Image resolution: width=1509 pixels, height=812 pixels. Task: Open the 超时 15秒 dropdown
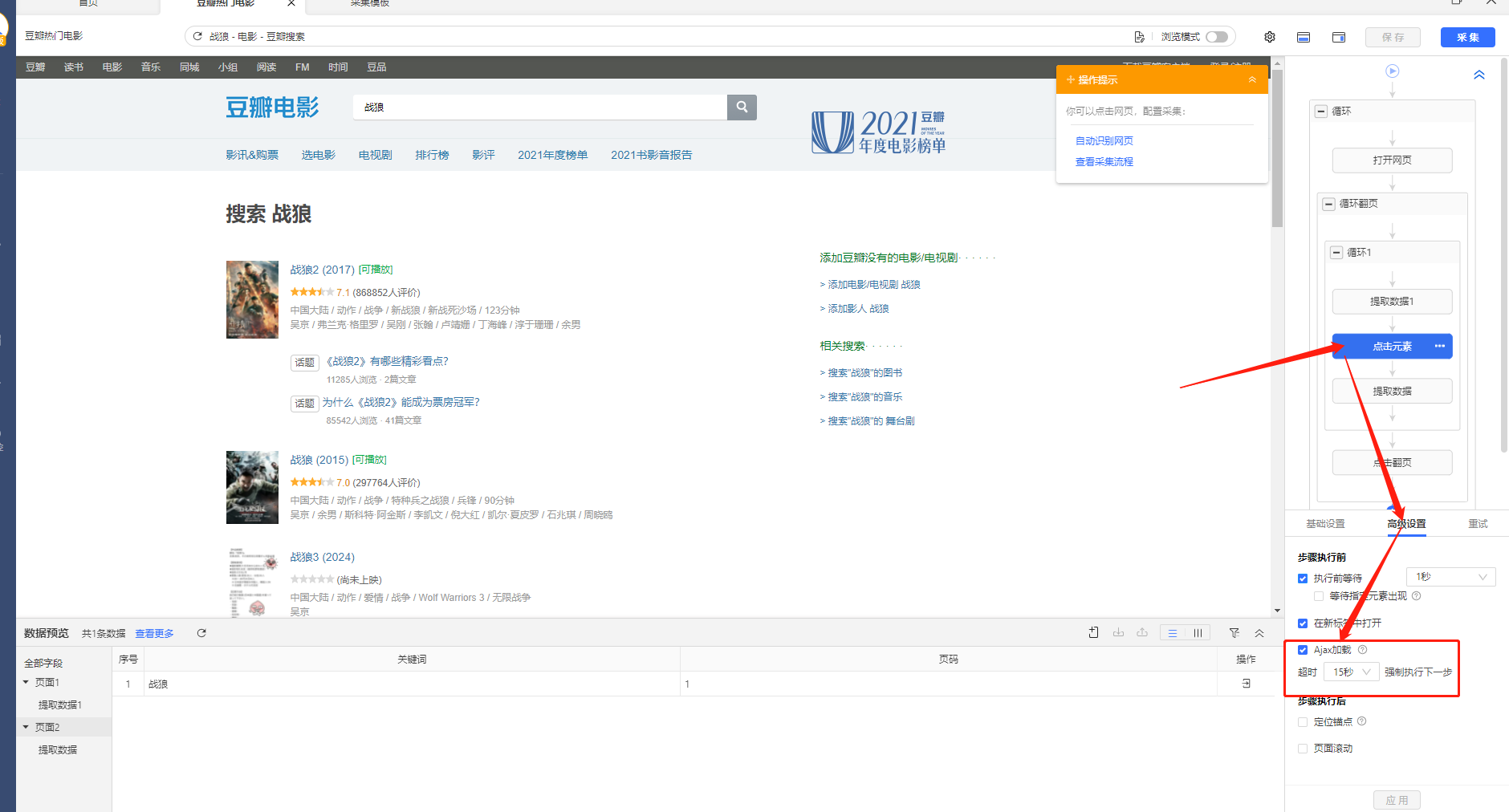pyautogui.click(x=1352, y=672)
